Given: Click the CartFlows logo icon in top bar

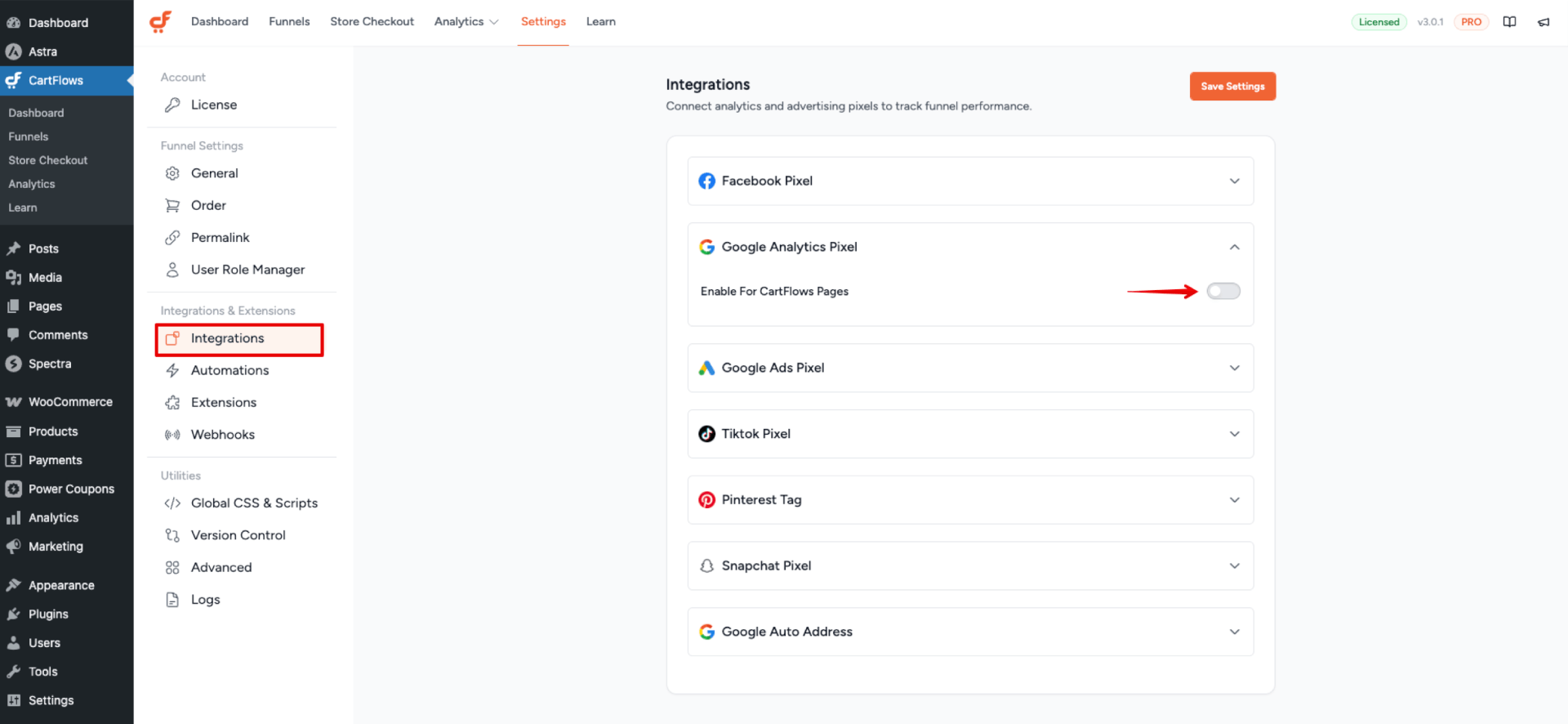Looking at the screenshot, I should (x=160, y=21).
